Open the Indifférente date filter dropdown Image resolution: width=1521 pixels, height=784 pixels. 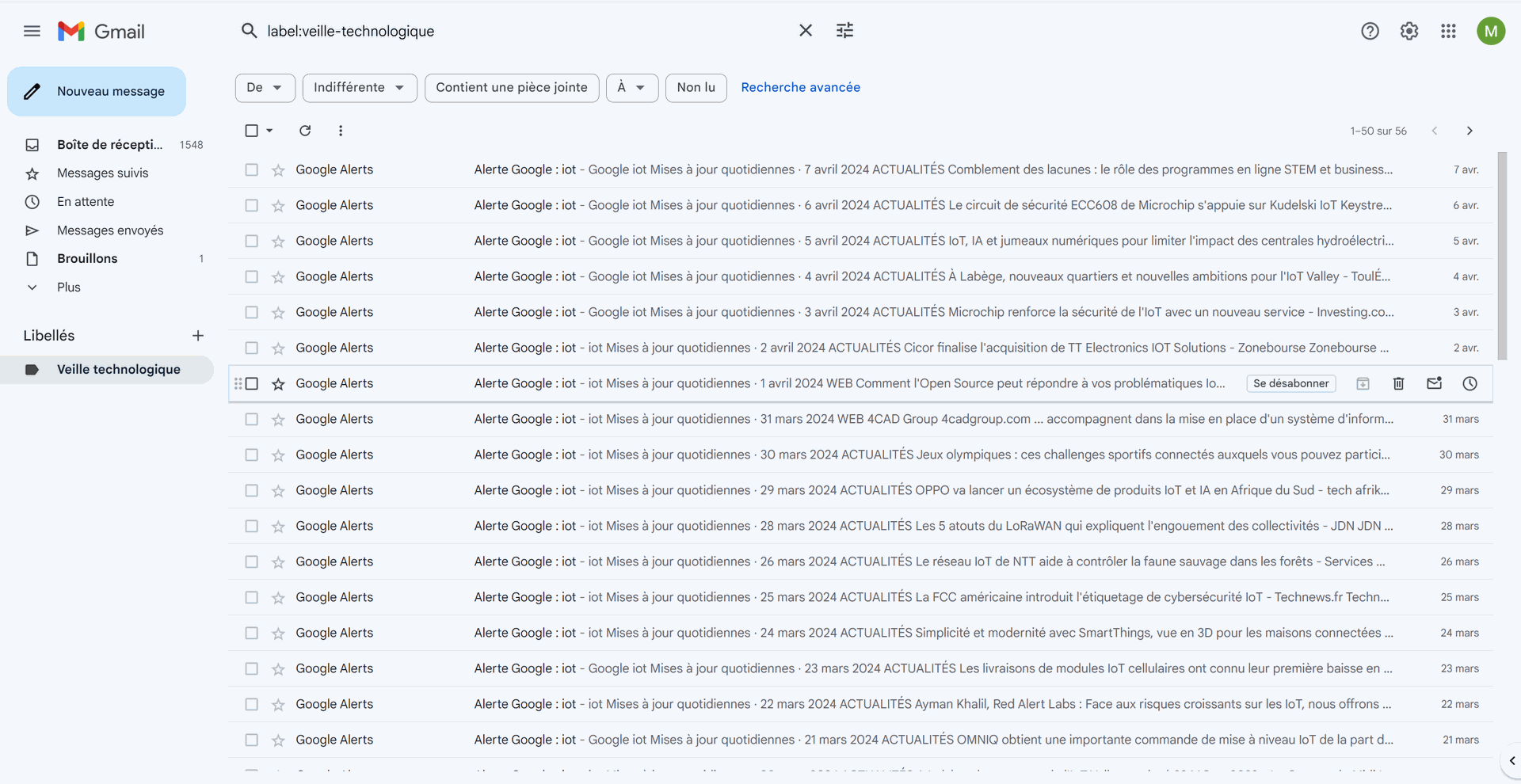360,88
